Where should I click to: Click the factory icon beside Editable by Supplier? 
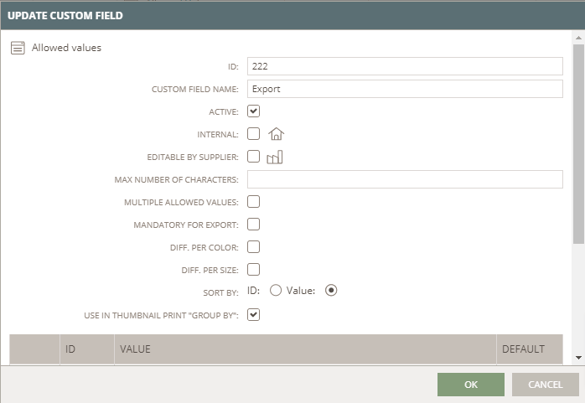[x=275, y=157]
